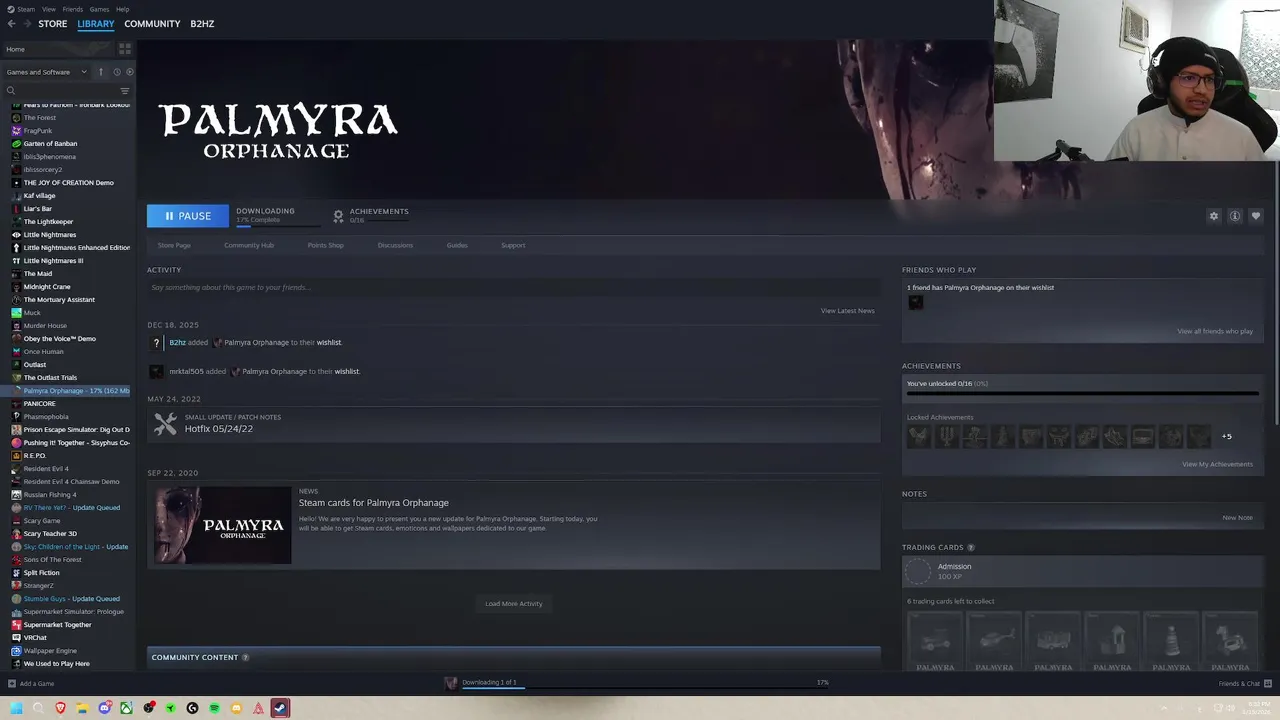Add game to favorites heart icon

click(1256, 216)
